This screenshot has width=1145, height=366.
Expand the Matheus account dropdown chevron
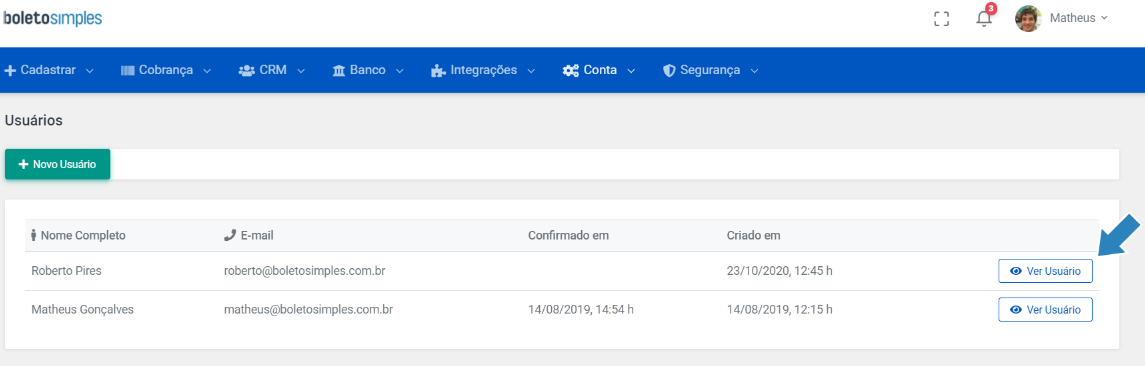click(x=1104, y=18)
